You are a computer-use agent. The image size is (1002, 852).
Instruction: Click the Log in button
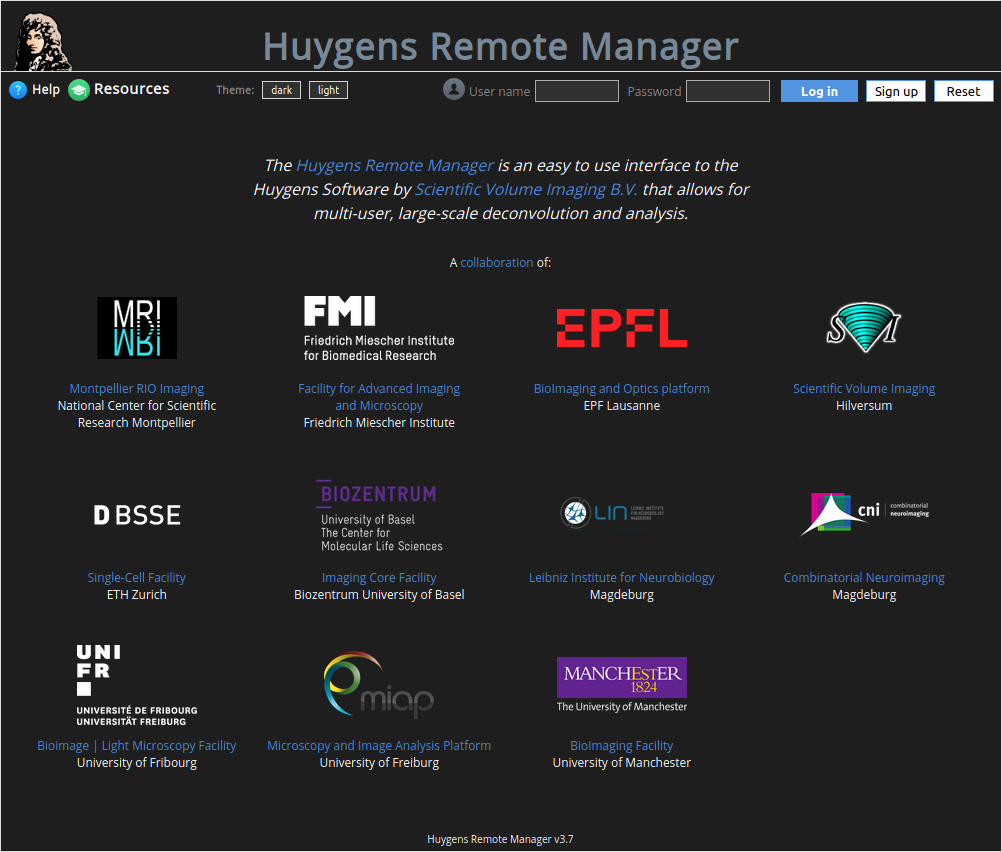pos(819,91)
